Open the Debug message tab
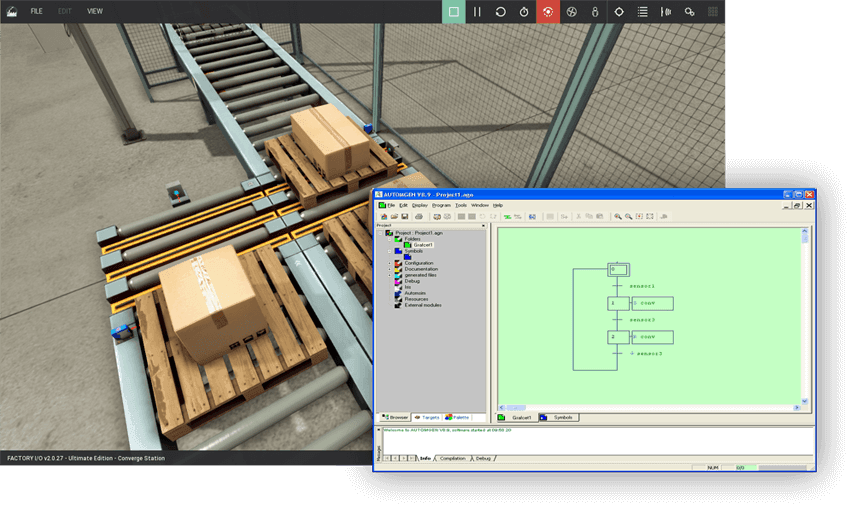The image size is (850, 509). pos(483,459)
